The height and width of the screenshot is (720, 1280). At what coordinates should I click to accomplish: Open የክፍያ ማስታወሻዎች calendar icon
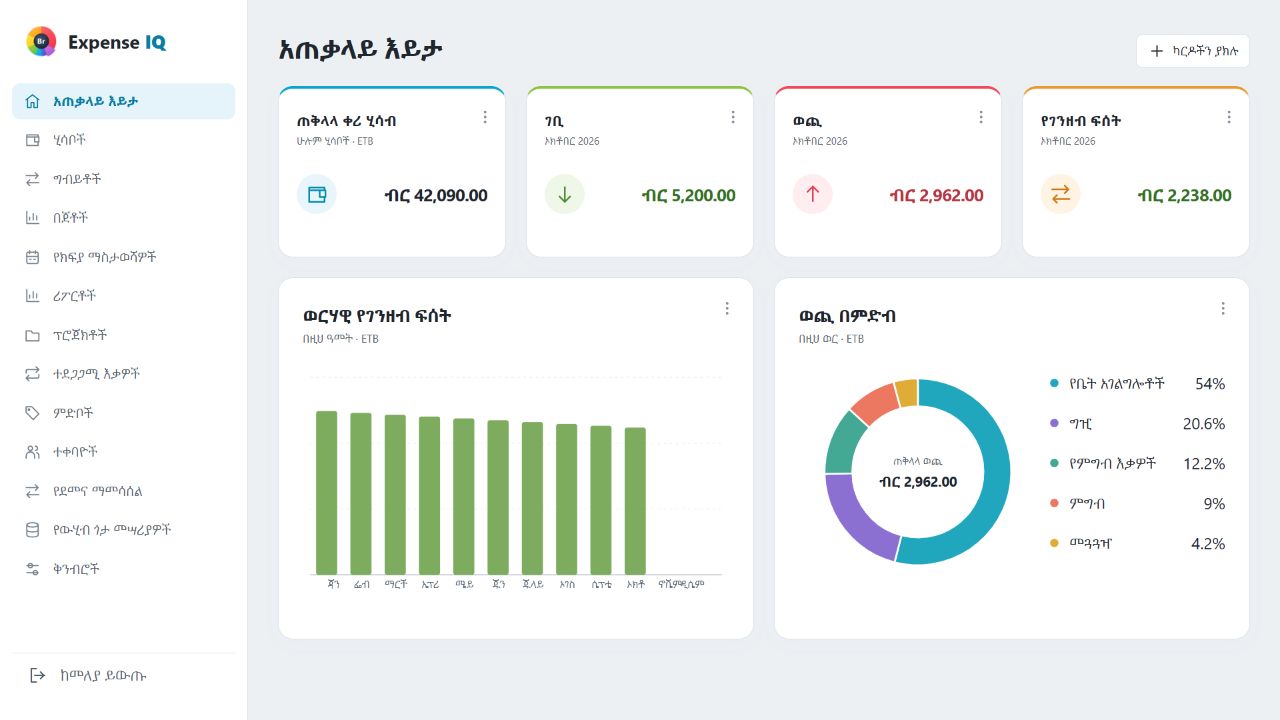point(32,257)
